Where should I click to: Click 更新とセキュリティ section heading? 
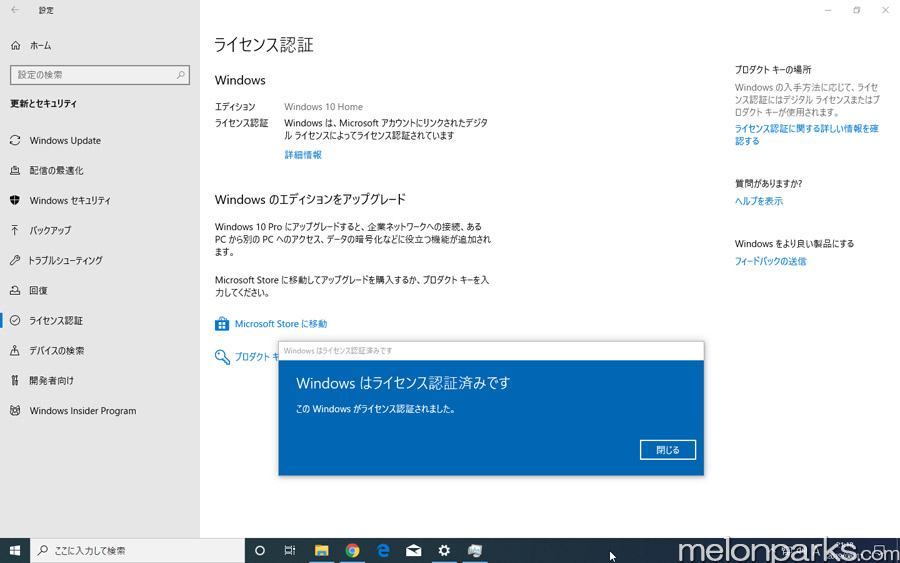tap(44, 103)
